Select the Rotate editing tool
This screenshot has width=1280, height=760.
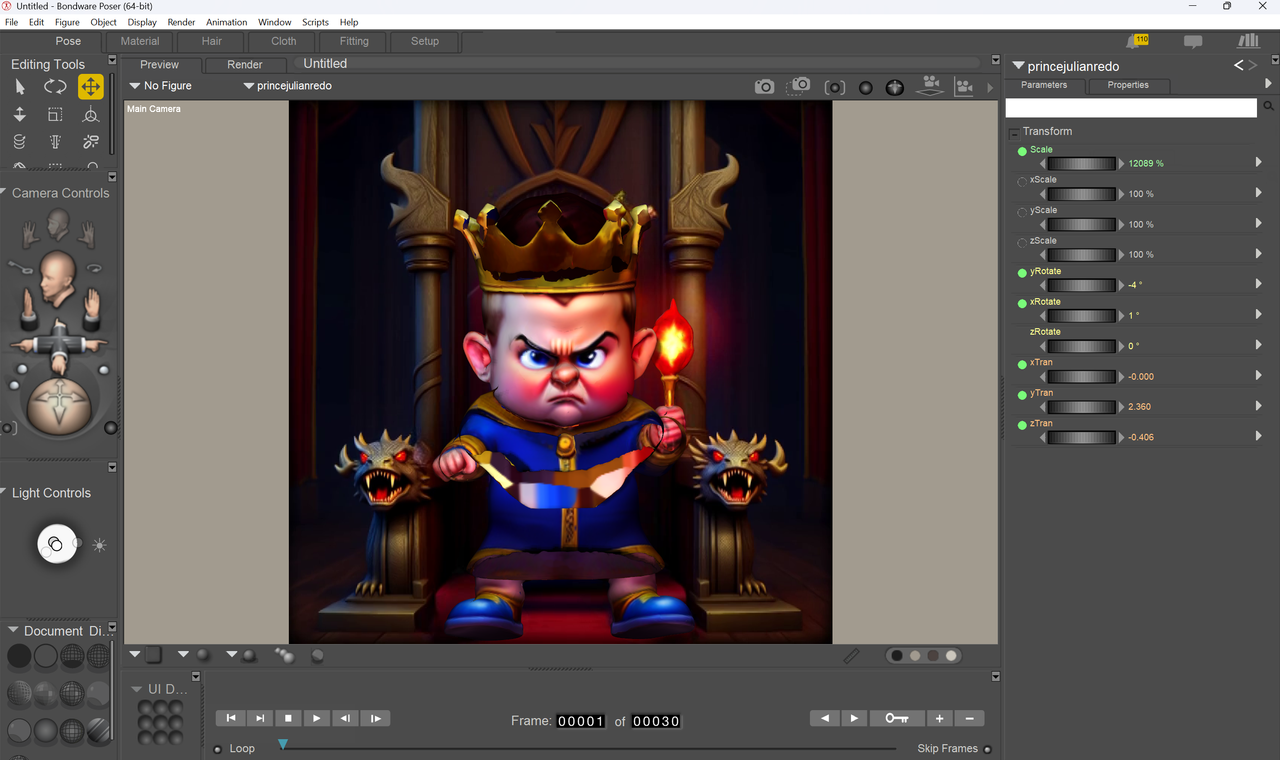pyautogui.click(x=55, y=87)
